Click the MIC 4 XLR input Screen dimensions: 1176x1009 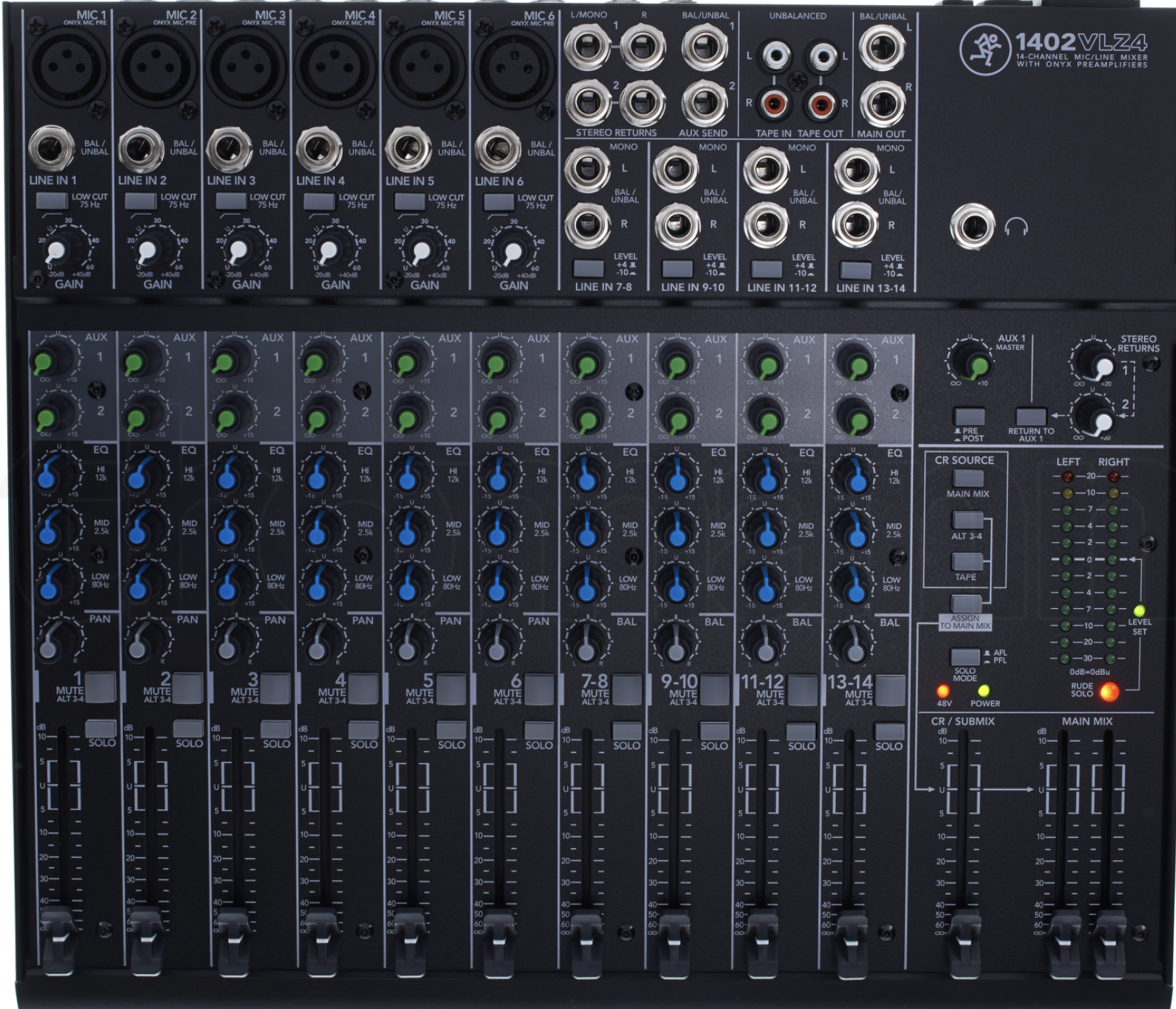pos(335,67)
